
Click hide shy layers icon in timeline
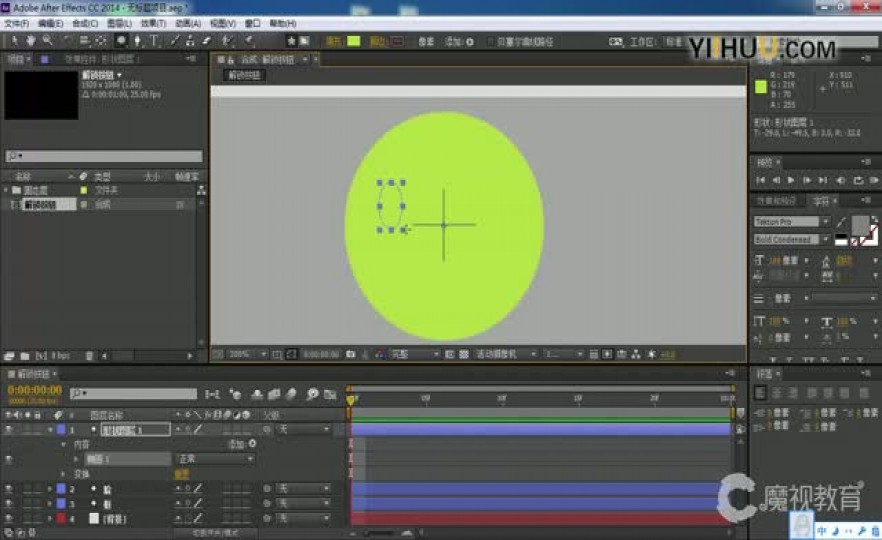tap(256, 394)
